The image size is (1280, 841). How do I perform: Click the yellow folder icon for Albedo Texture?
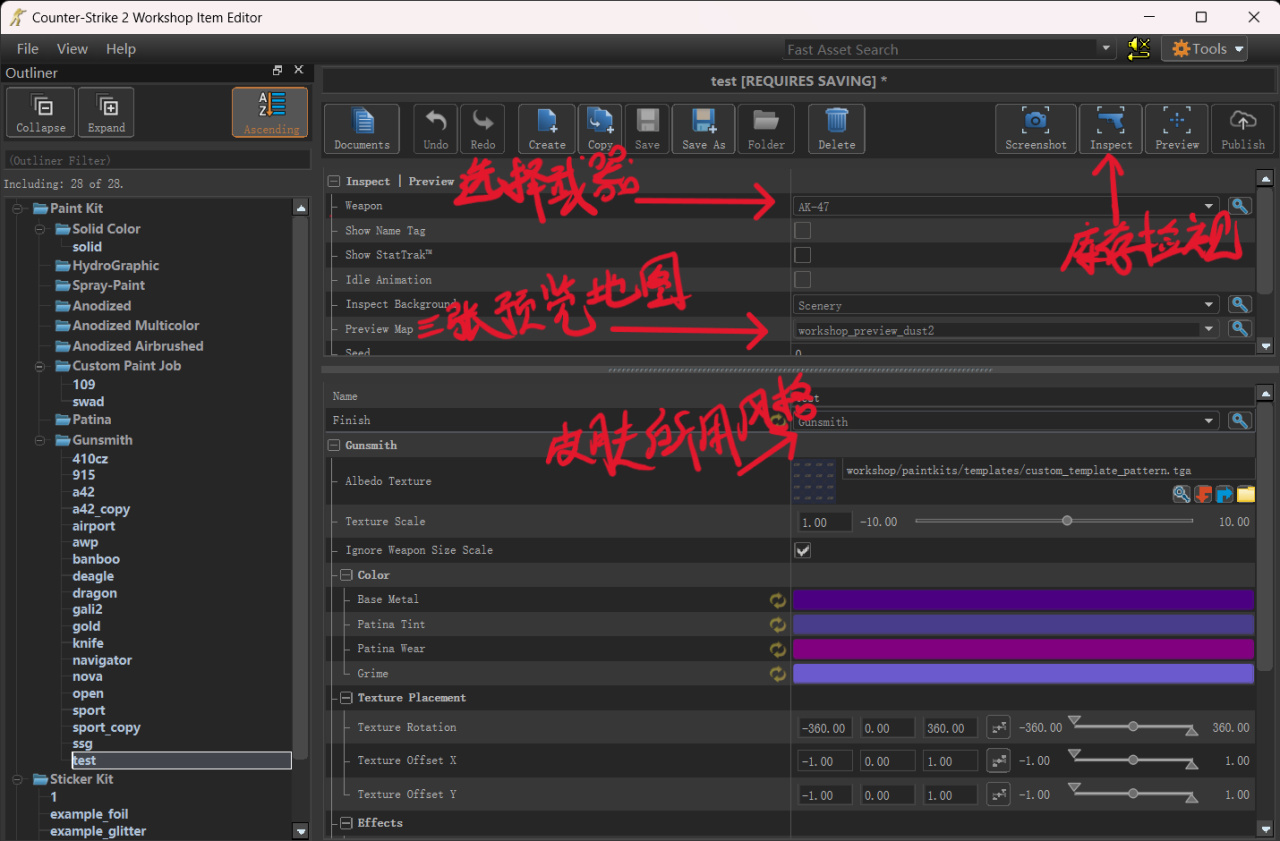pos(1245,494)
